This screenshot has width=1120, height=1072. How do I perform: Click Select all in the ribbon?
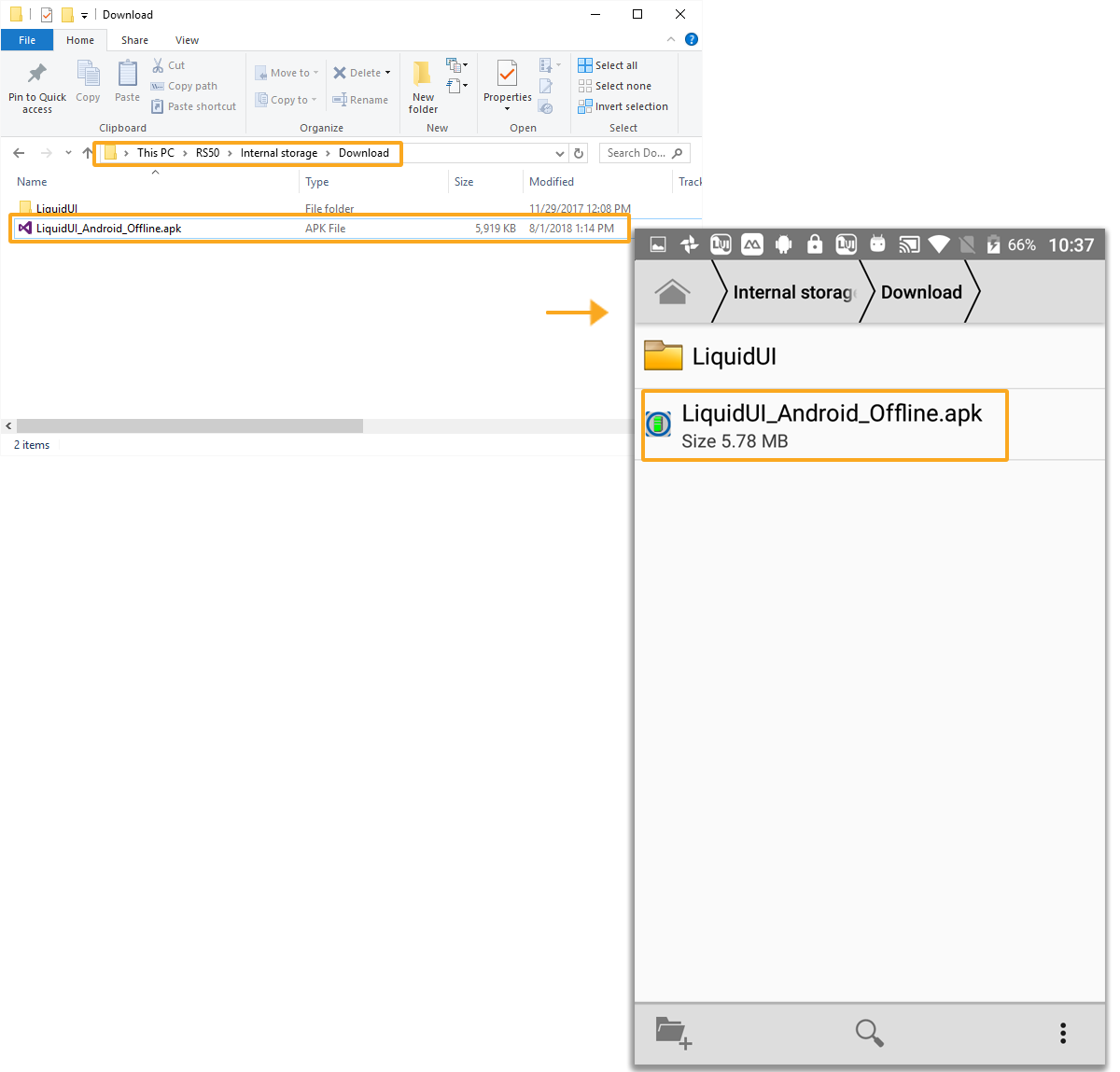pos(608,65)
